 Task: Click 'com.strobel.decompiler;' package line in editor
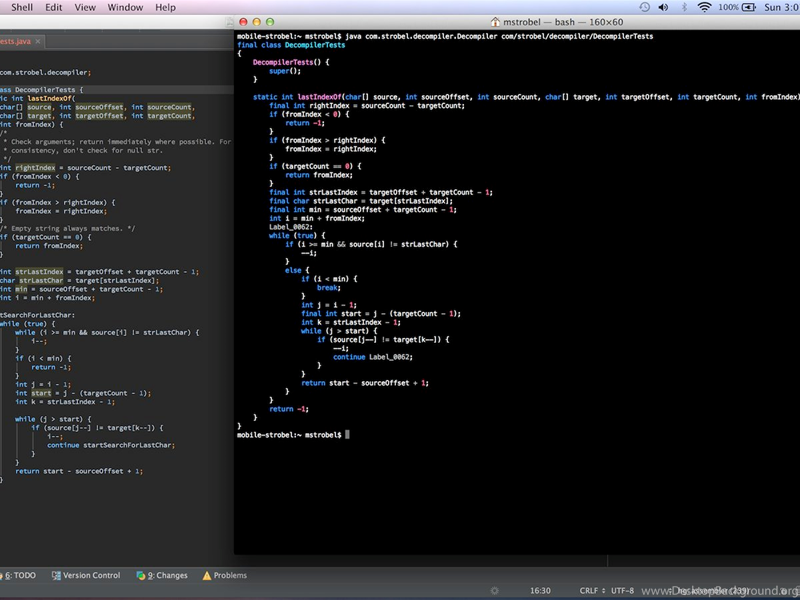click(45, 72)
